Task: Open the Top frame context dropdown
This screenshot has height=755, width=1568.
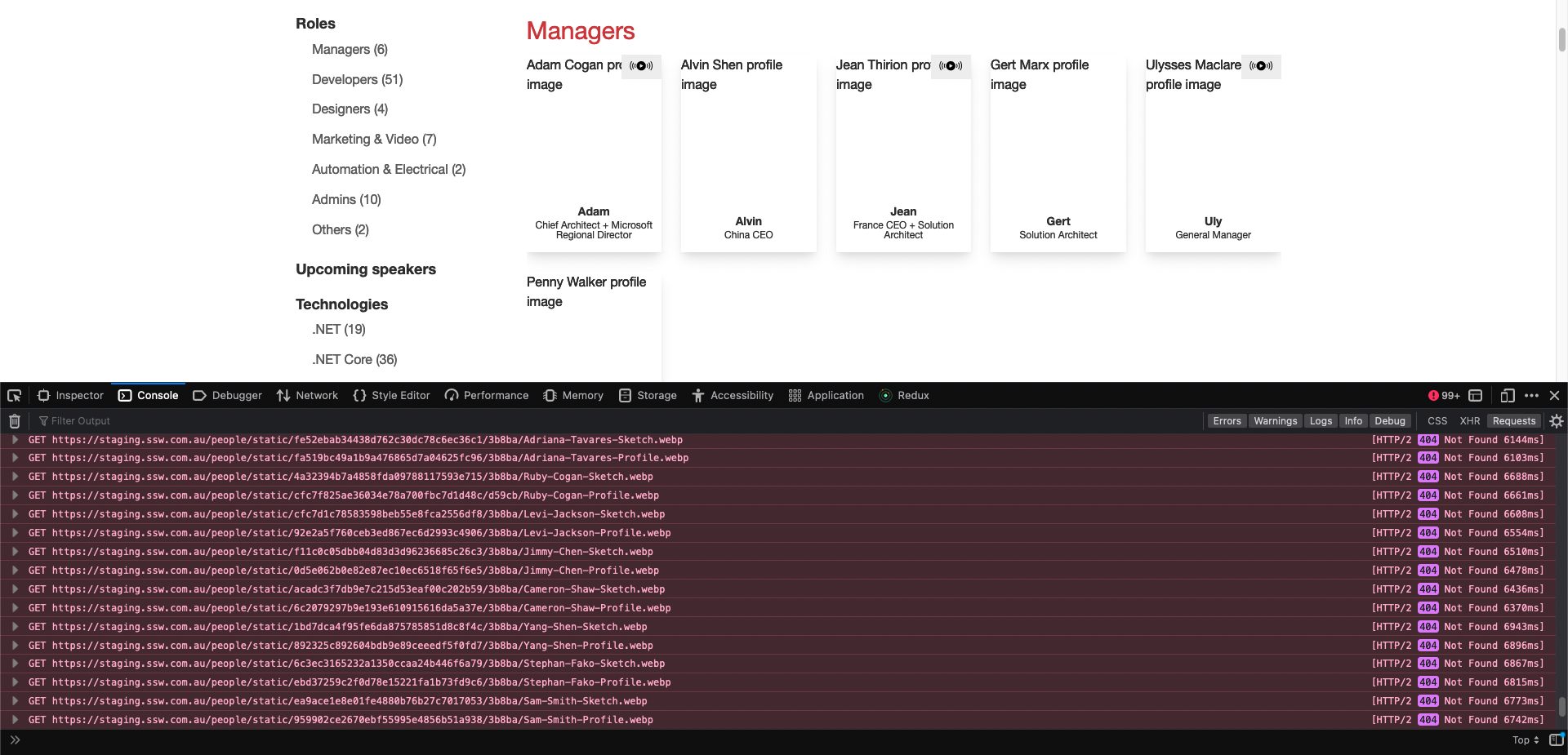Action: (x=1526, y=740)
